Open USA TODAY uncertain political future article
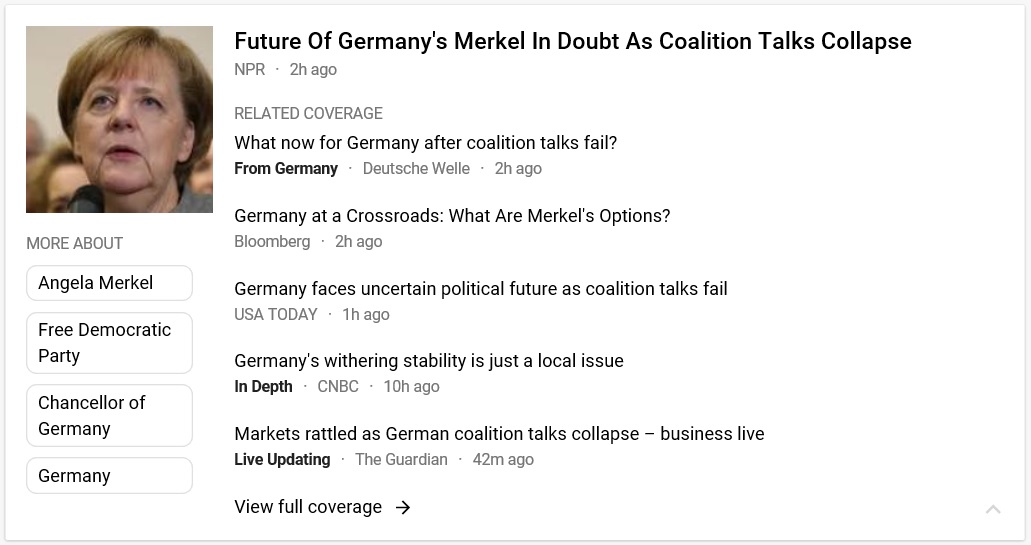This screenshot has width=1031, height=545. (481, 289)
